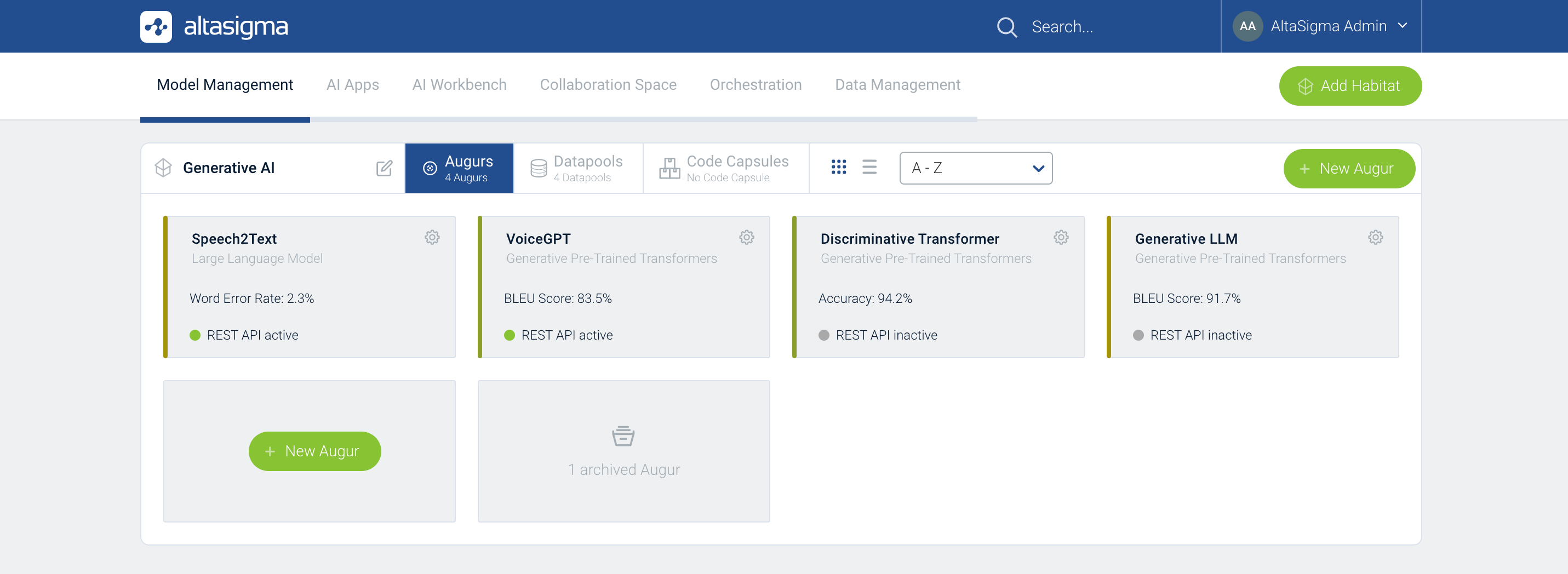Select the Orchestration tab
The height and width of the screenshot is (574, 1568).
(756, 84)
